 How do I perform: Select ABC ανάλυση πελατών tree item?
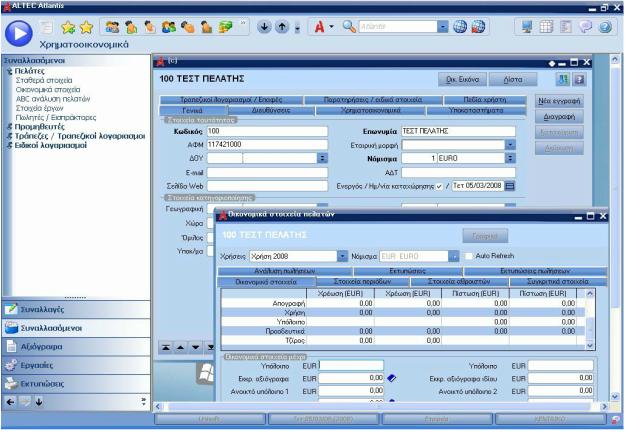pyautogui.click(x=53, y=99)
